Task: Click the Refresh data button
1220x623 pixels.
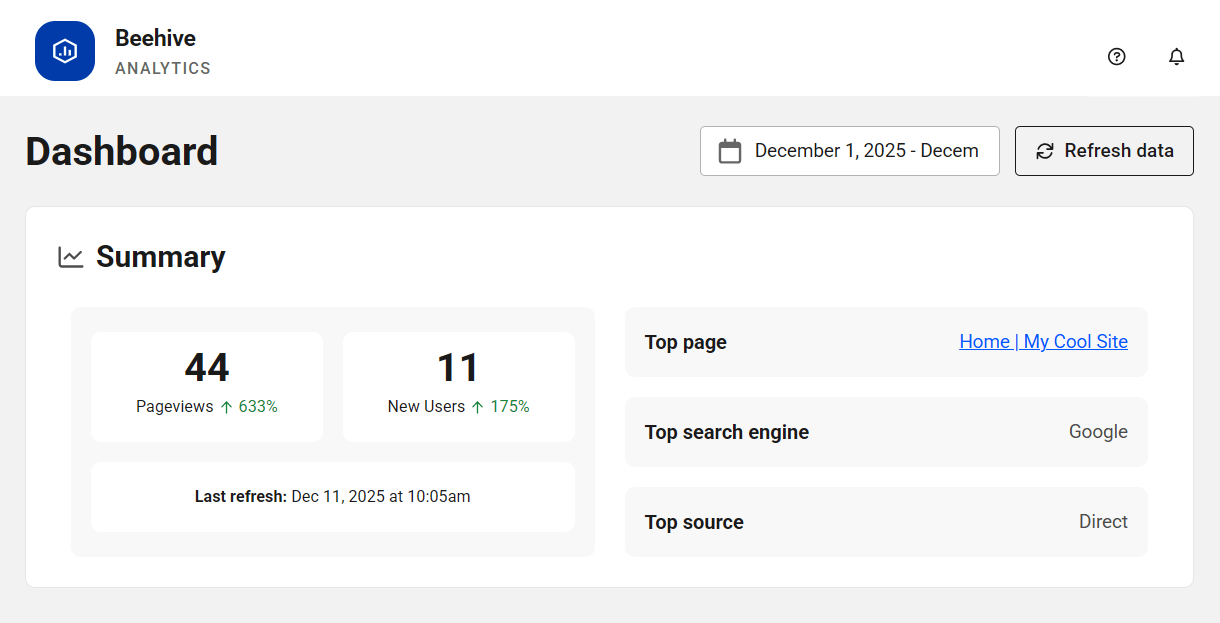Action: tap(1104, 151)
